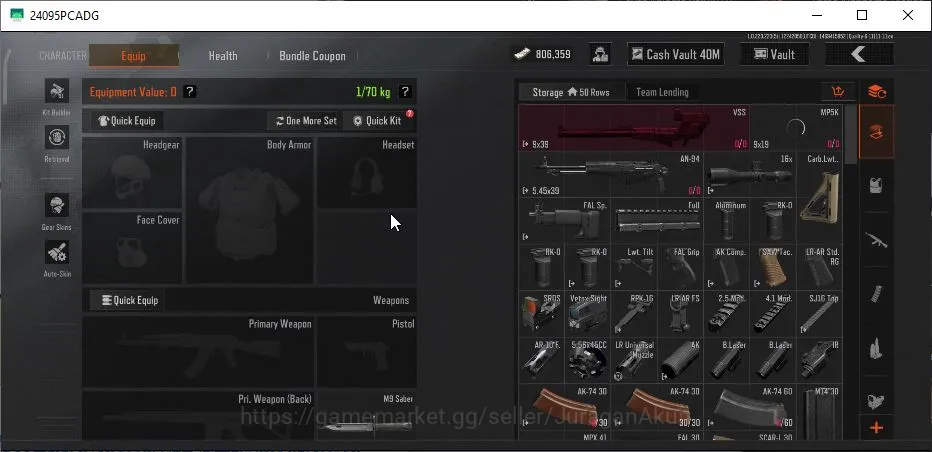Click the Retrieval sidebar icon
This screenshot has width=932, height=452.
(57, 137)
